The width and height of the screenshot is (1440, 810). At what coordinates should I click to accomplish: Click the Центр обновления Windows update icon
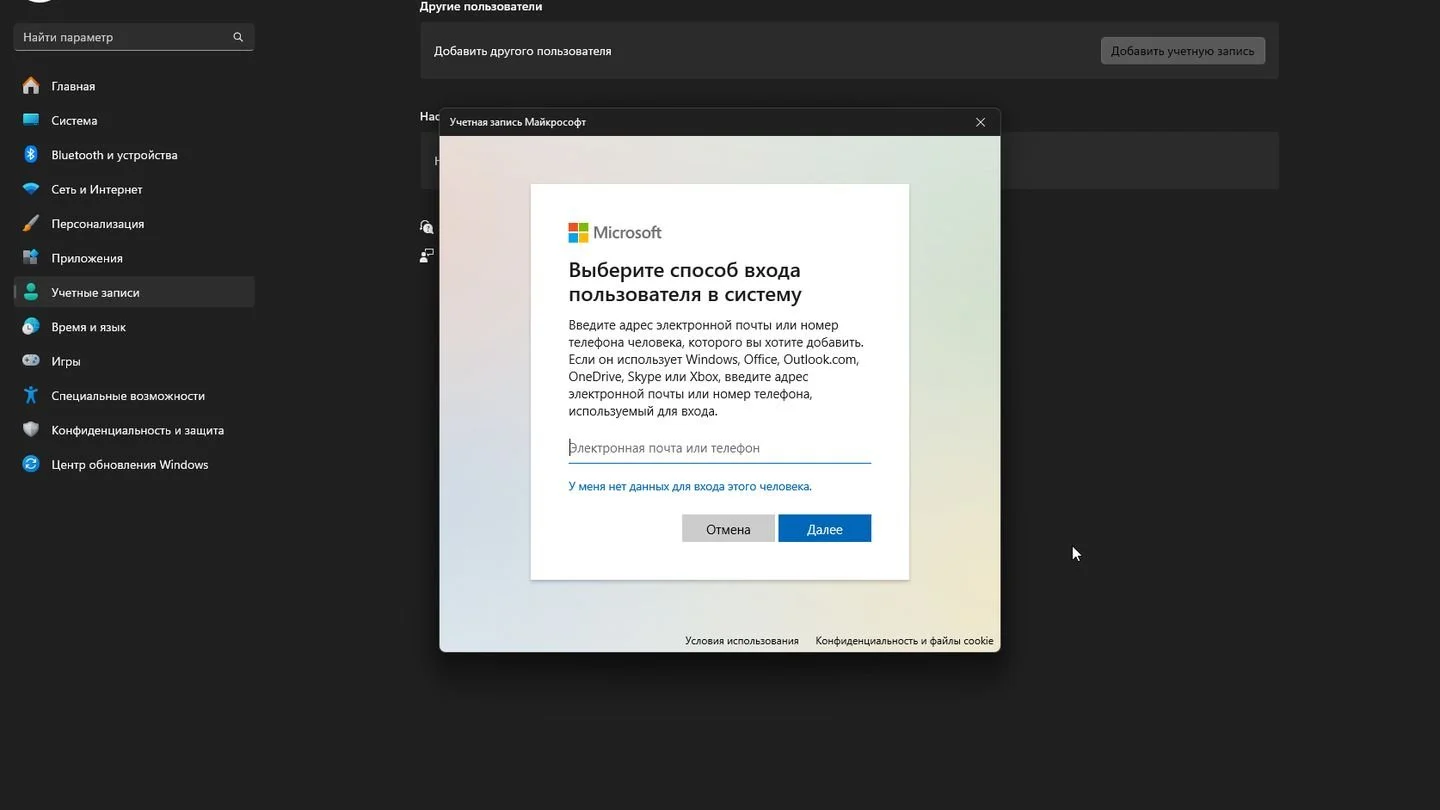coord(31,465)
